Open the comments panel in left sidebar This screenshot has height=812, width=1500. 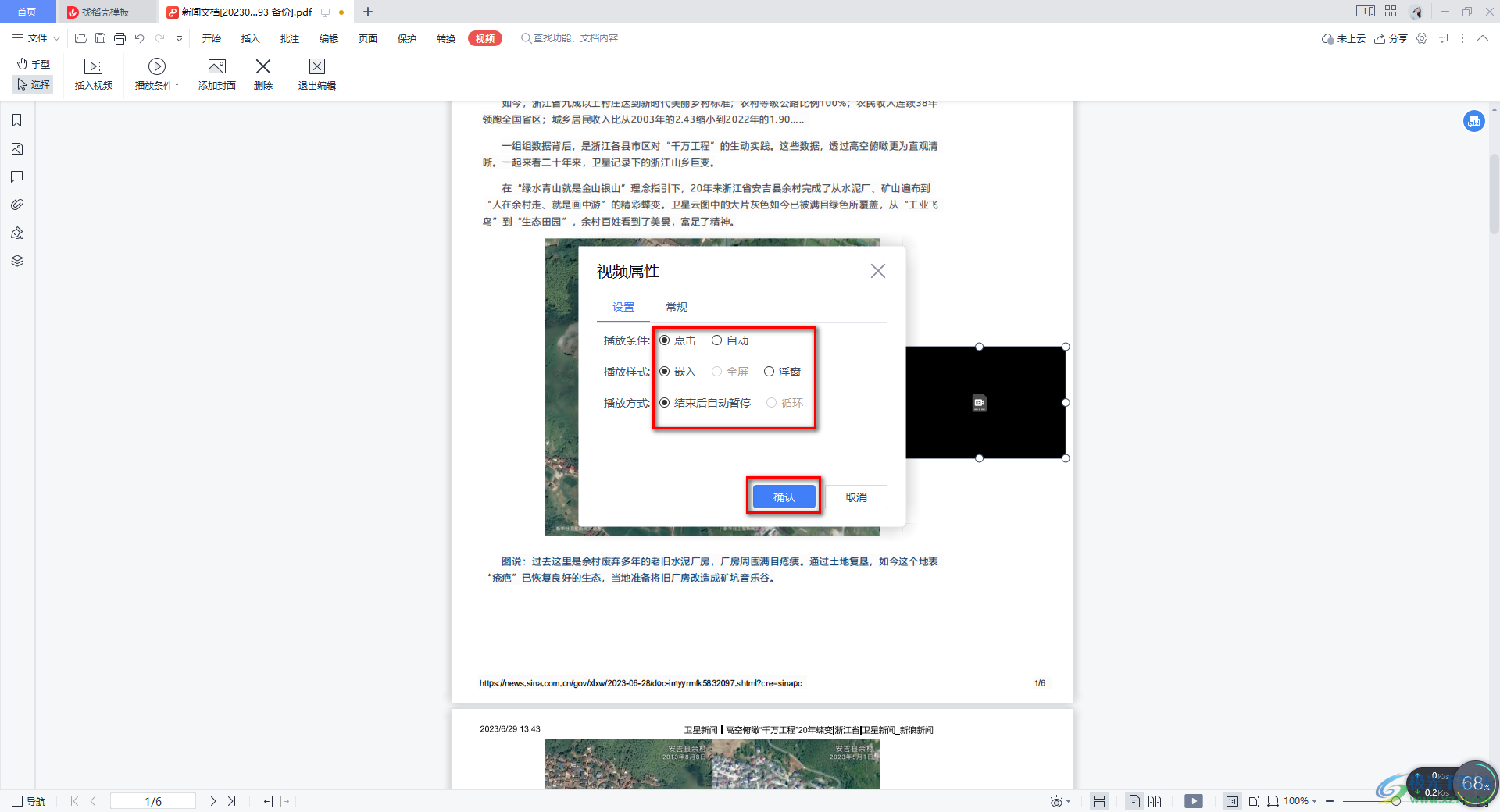(17, 176)
